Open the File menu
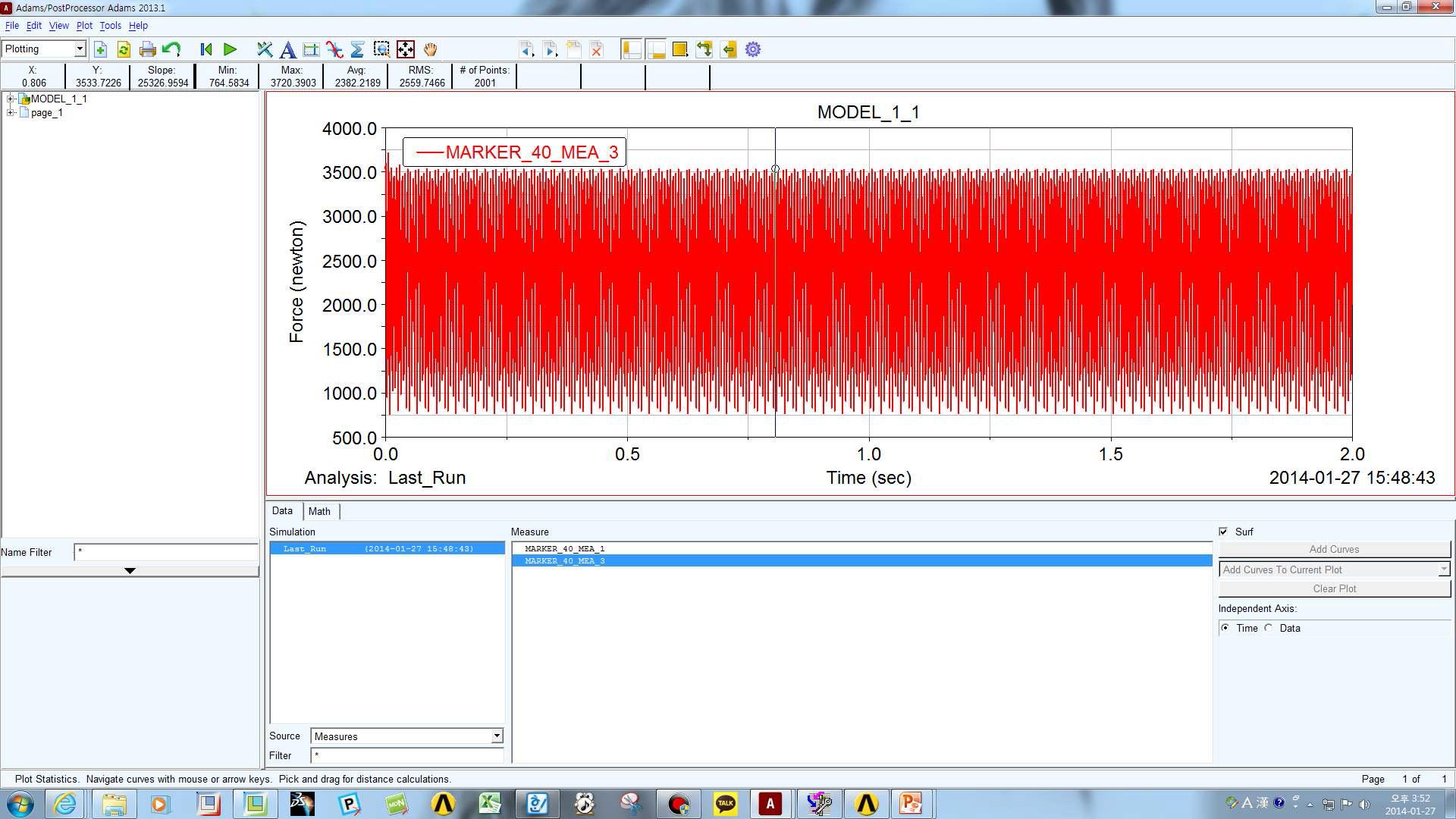 click(x=12, y=26)
